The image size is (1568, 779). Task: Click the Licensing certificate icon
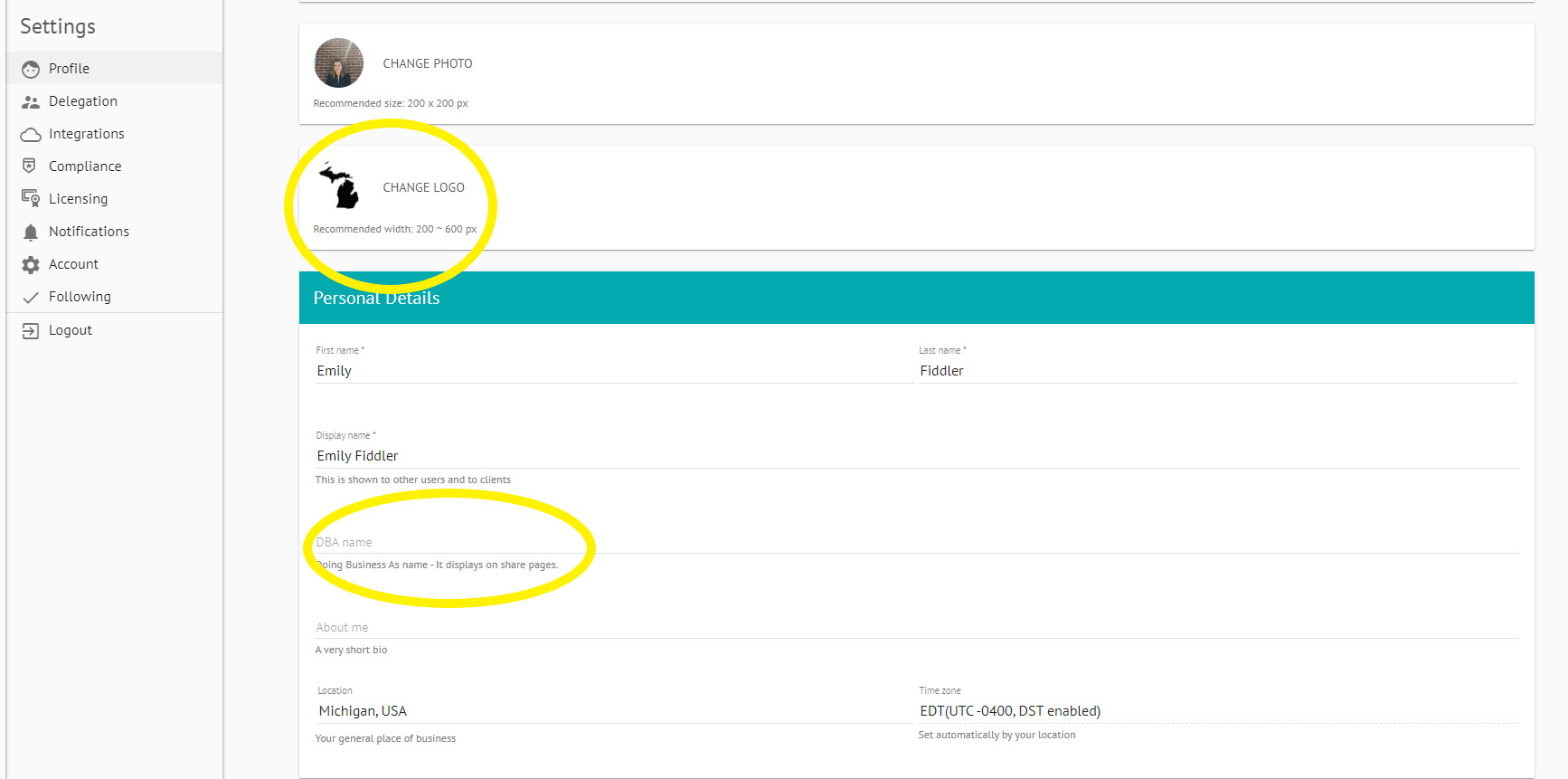point(31,198)
